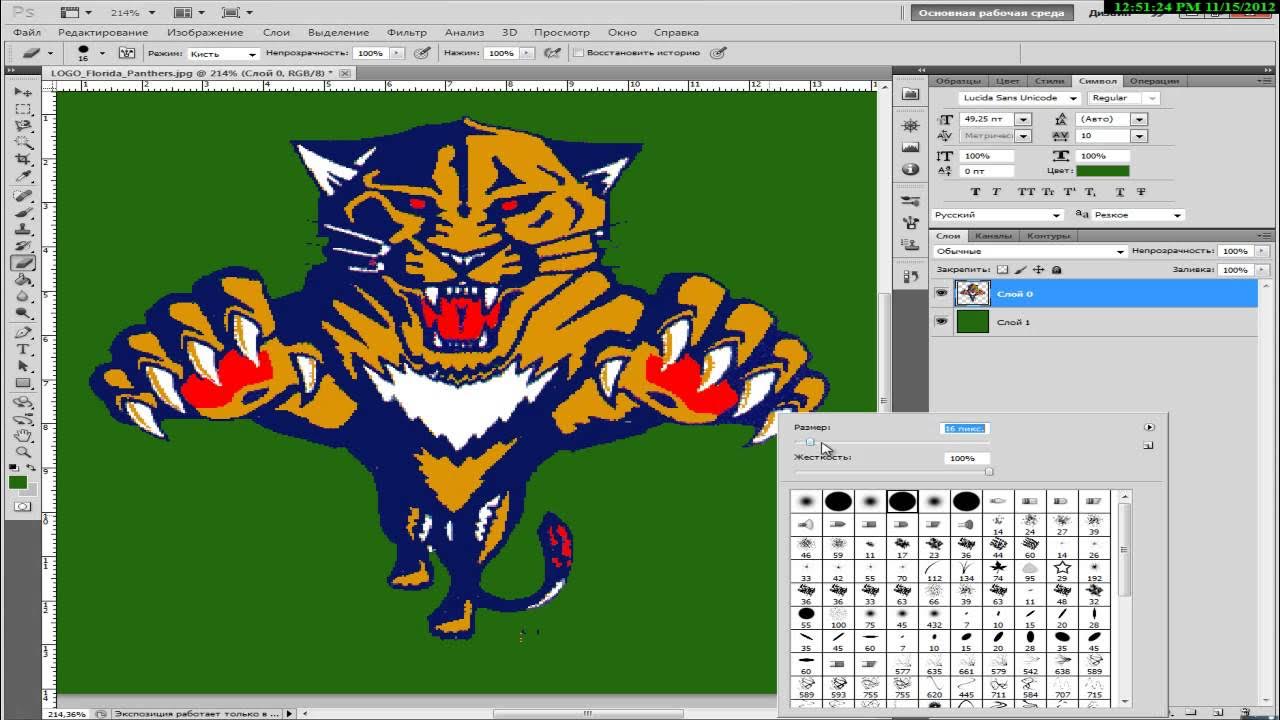Open the Histogram panel icon
This screenshot has height=720, width=1280.
pos(910,148)
